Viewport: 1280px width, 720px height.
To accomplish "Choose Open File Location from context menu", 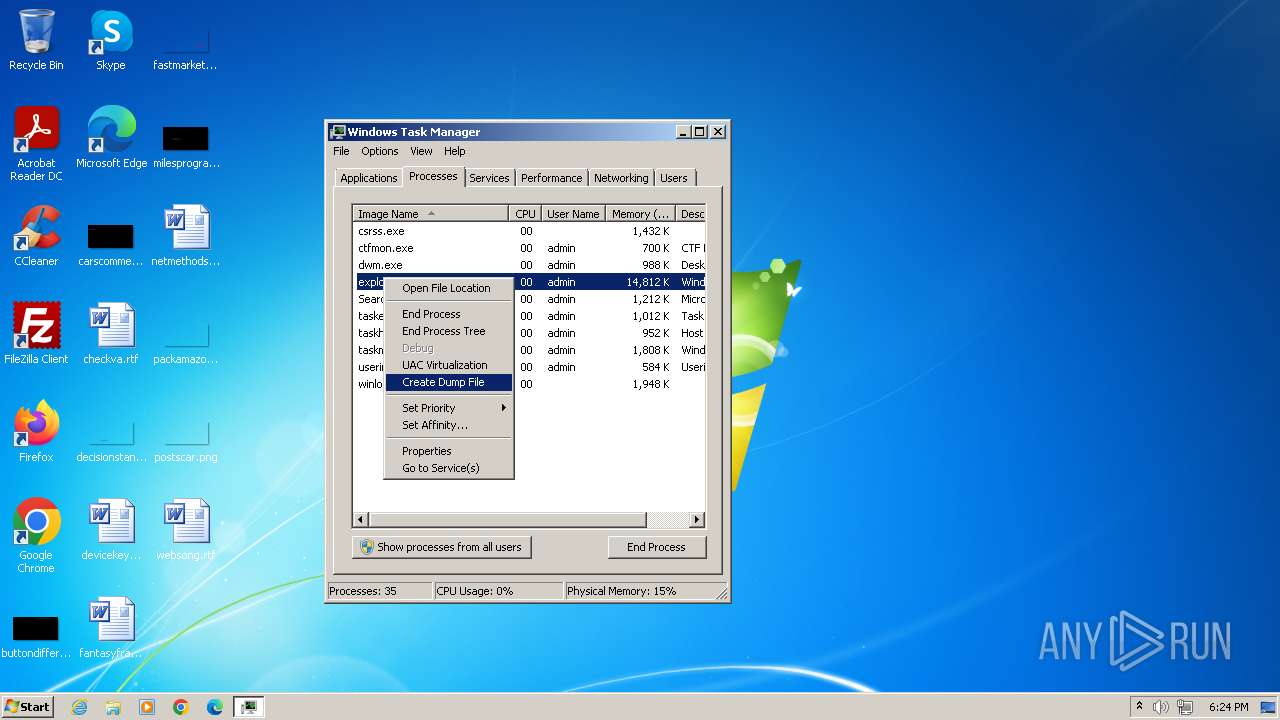I will click(448, 288).
